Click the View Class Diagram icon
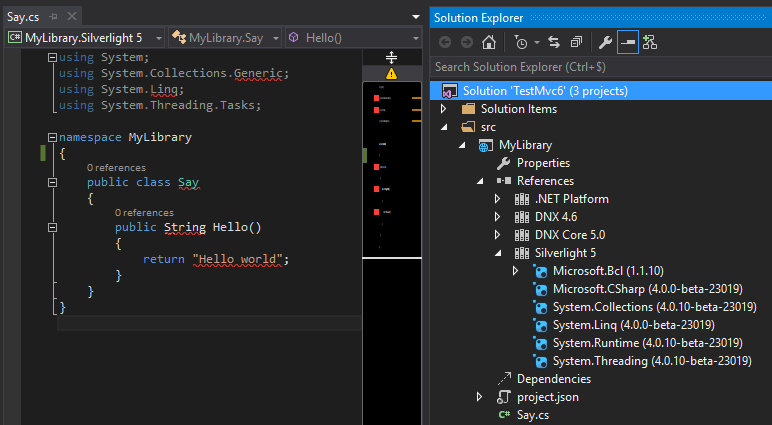 pyautogui.click(x=650, y=42)
